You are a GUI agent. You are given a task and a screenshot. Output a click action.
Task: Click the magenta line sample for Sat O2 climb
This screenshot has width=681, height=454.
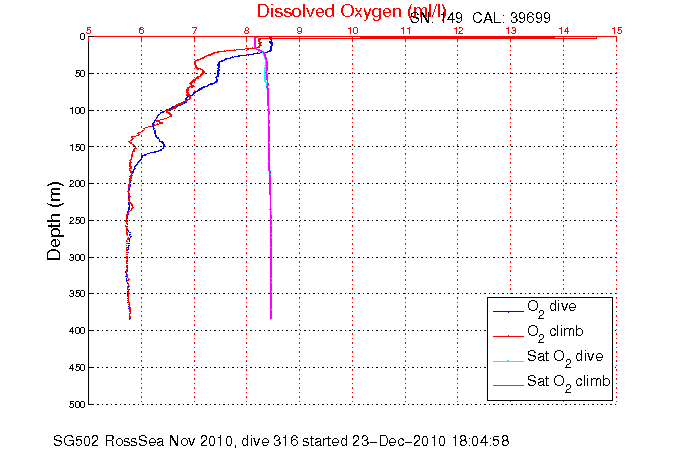coord(508,385)
